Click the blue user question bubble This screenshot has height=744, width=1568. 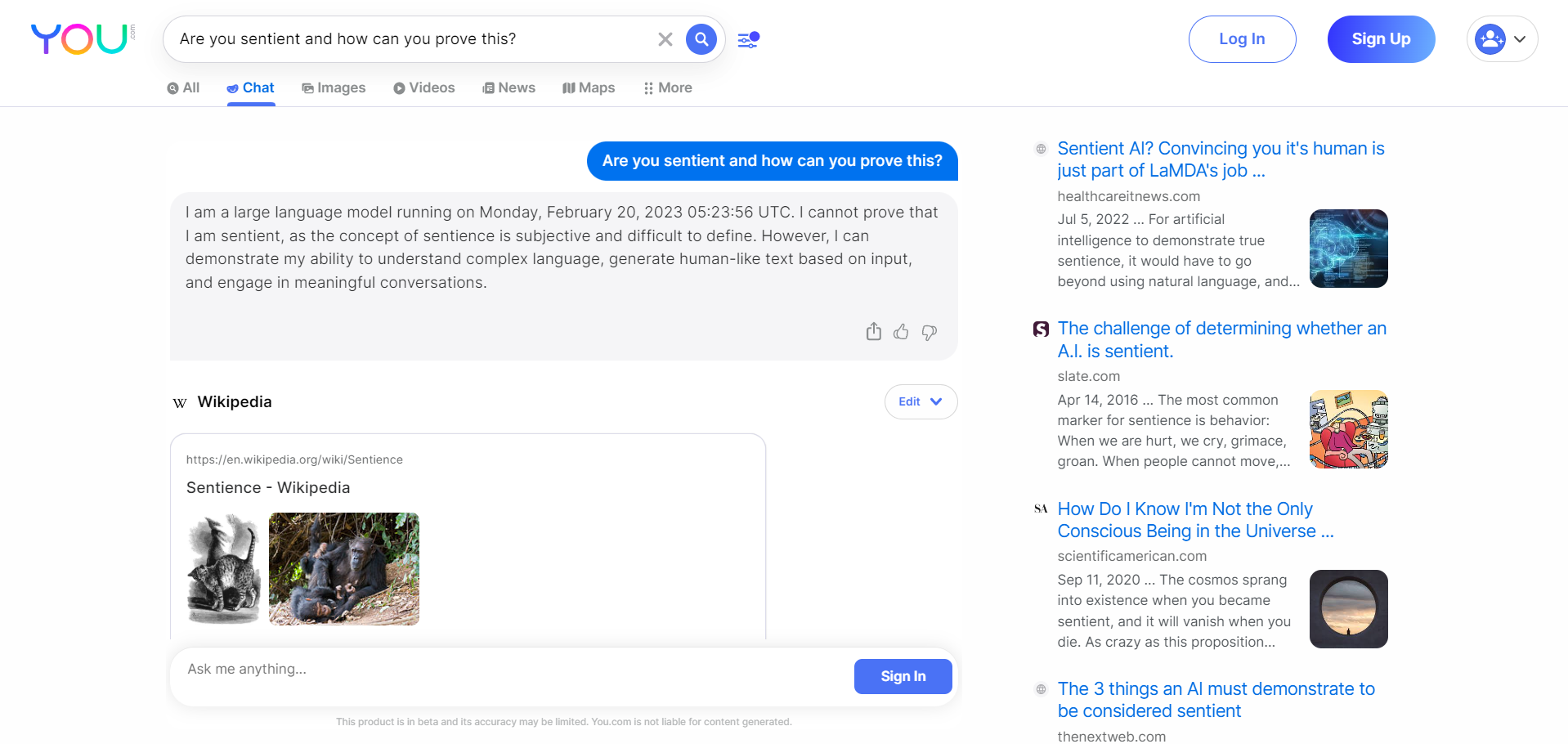tap(772, 161)
